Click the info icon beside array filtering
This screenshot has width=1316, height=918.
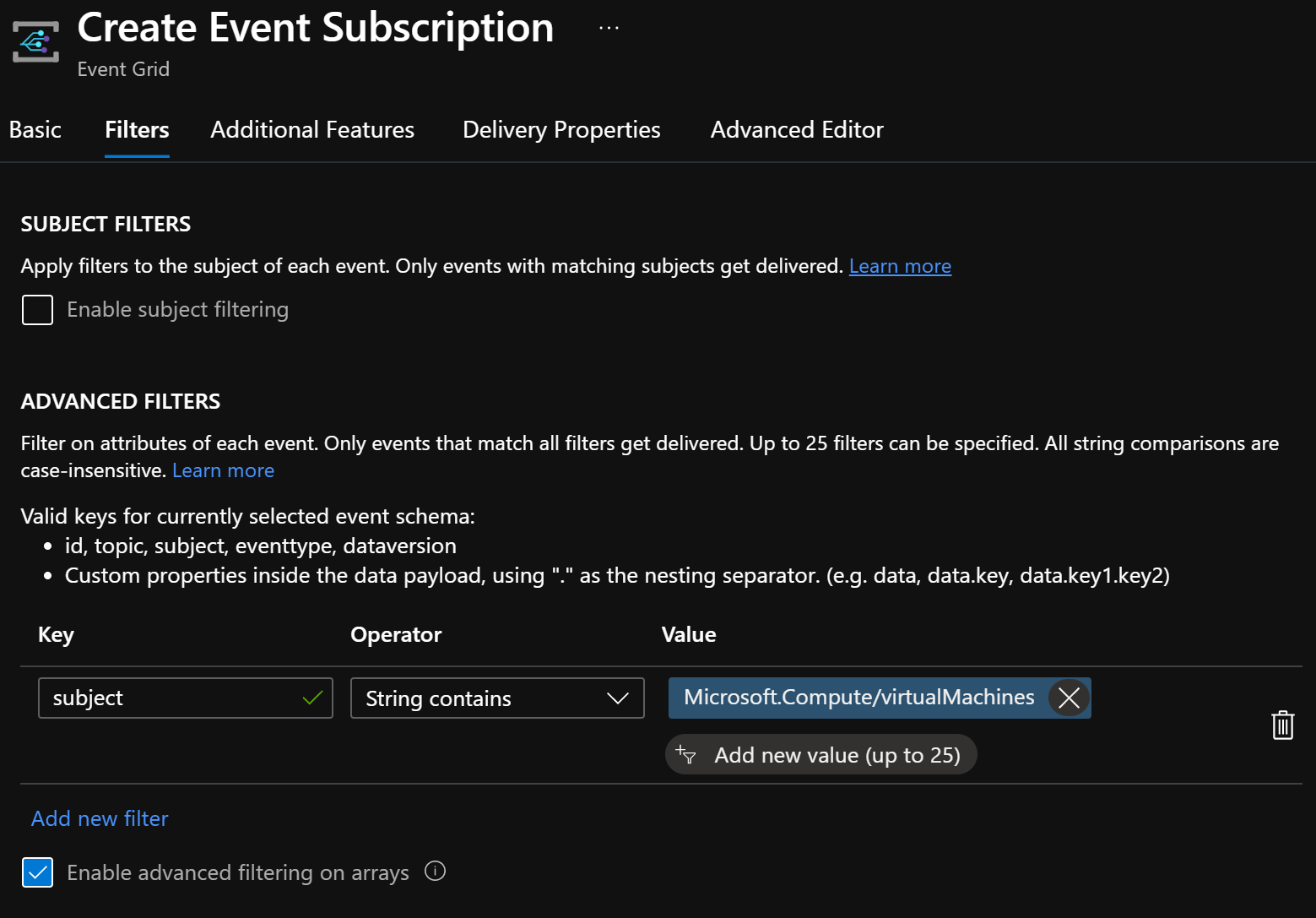point(435,871)
